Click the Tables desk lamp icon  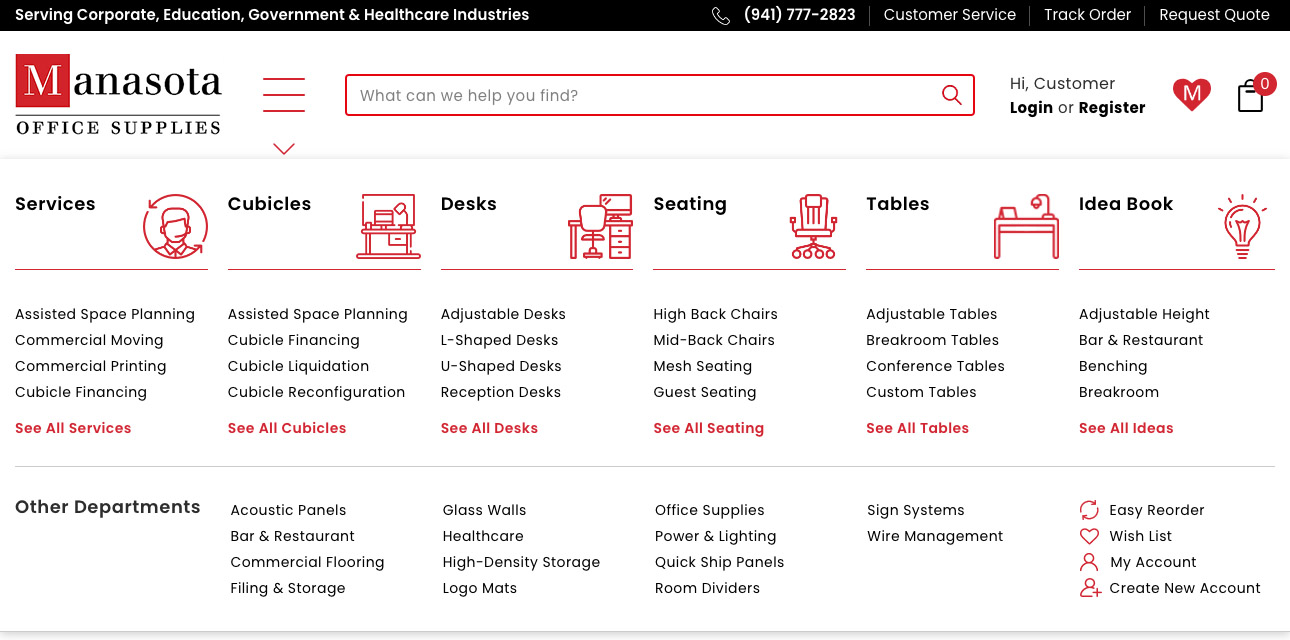coord(1026,227)
